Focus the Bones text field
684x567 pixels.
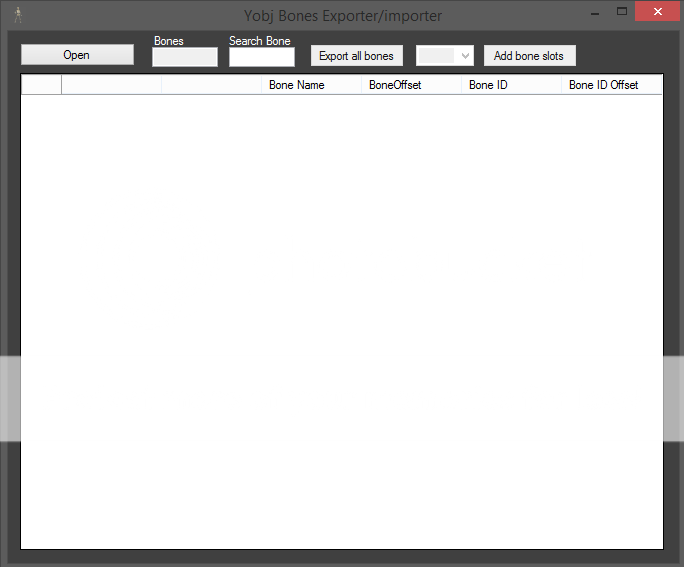click(x=184, y=58)
